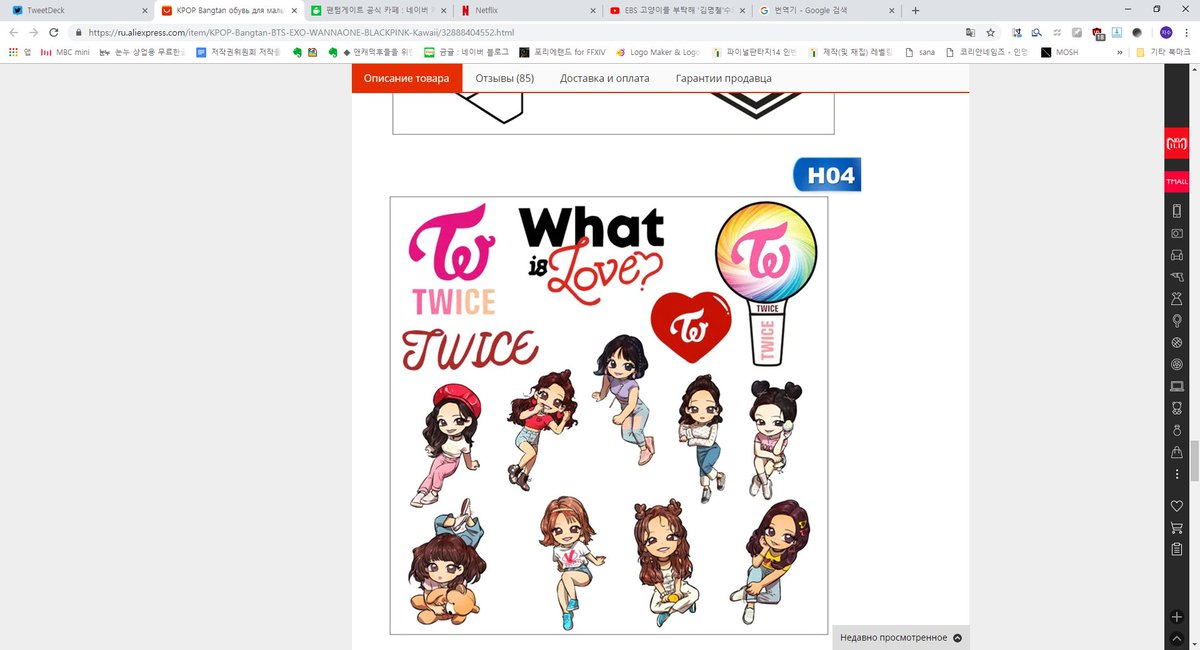
Task: Open the purple Chrome profile avatar
Action: (1166, 32)
